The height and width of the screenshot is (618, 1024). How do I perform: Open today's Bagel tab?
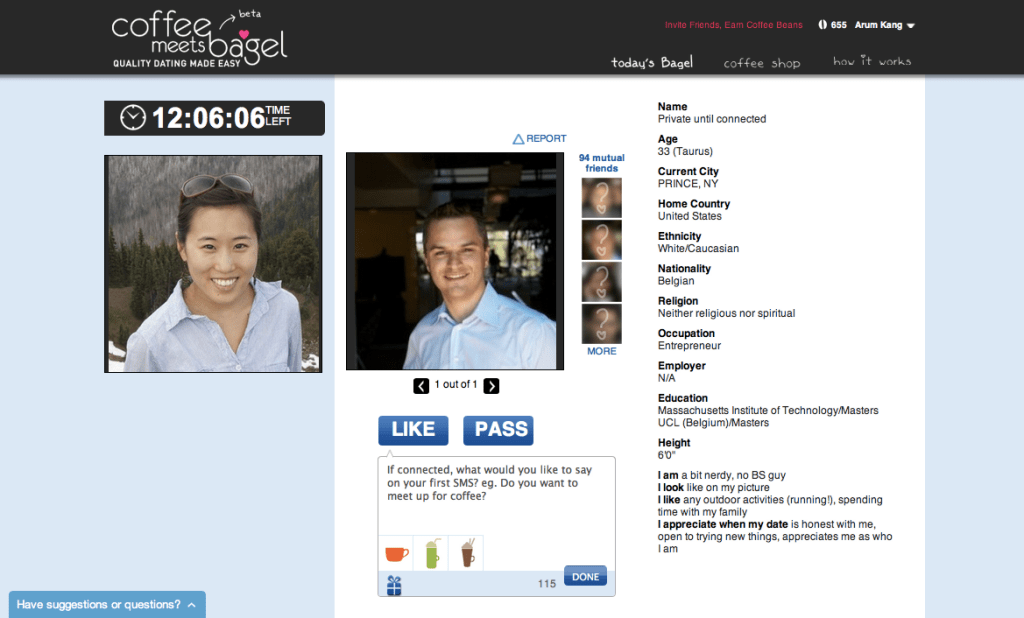(652, 63)
